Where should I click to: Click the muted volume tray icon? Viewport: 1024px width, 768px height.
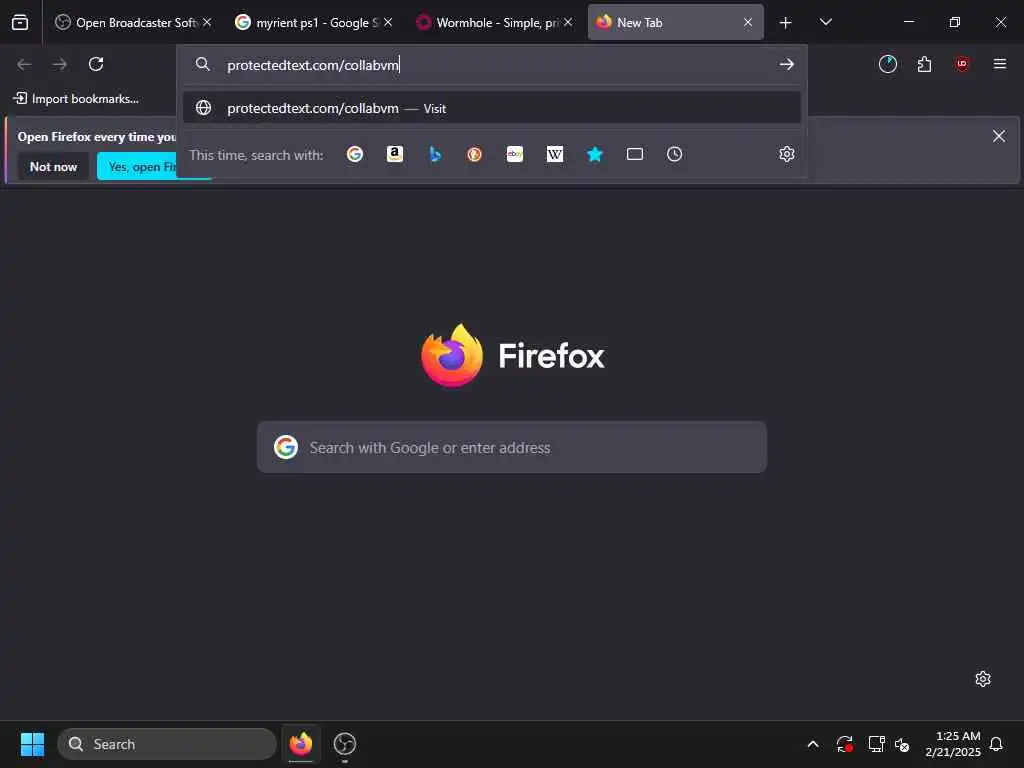click(903, 744)
